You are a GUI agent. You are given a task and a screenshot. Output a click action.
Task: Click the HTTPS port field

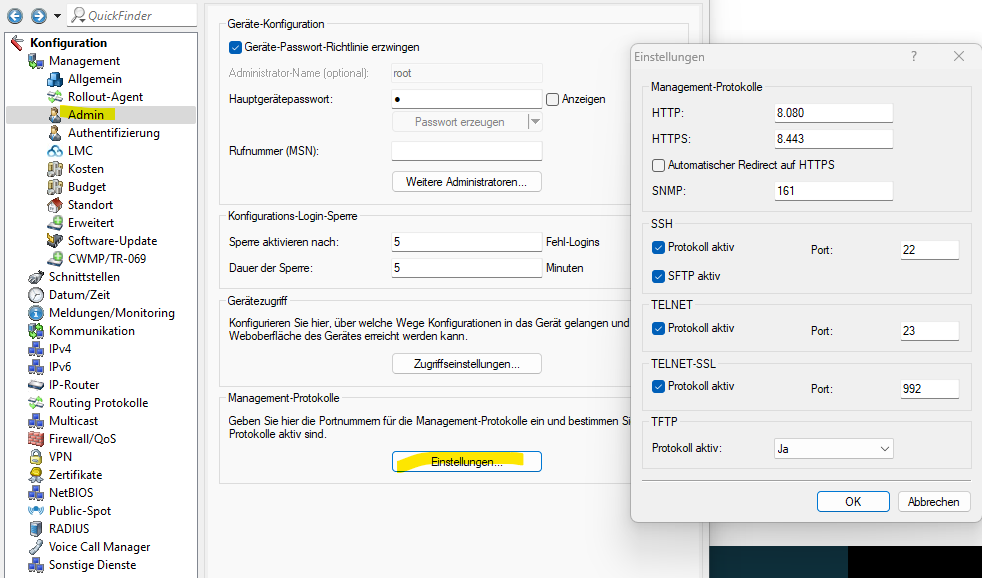point(834,139)
